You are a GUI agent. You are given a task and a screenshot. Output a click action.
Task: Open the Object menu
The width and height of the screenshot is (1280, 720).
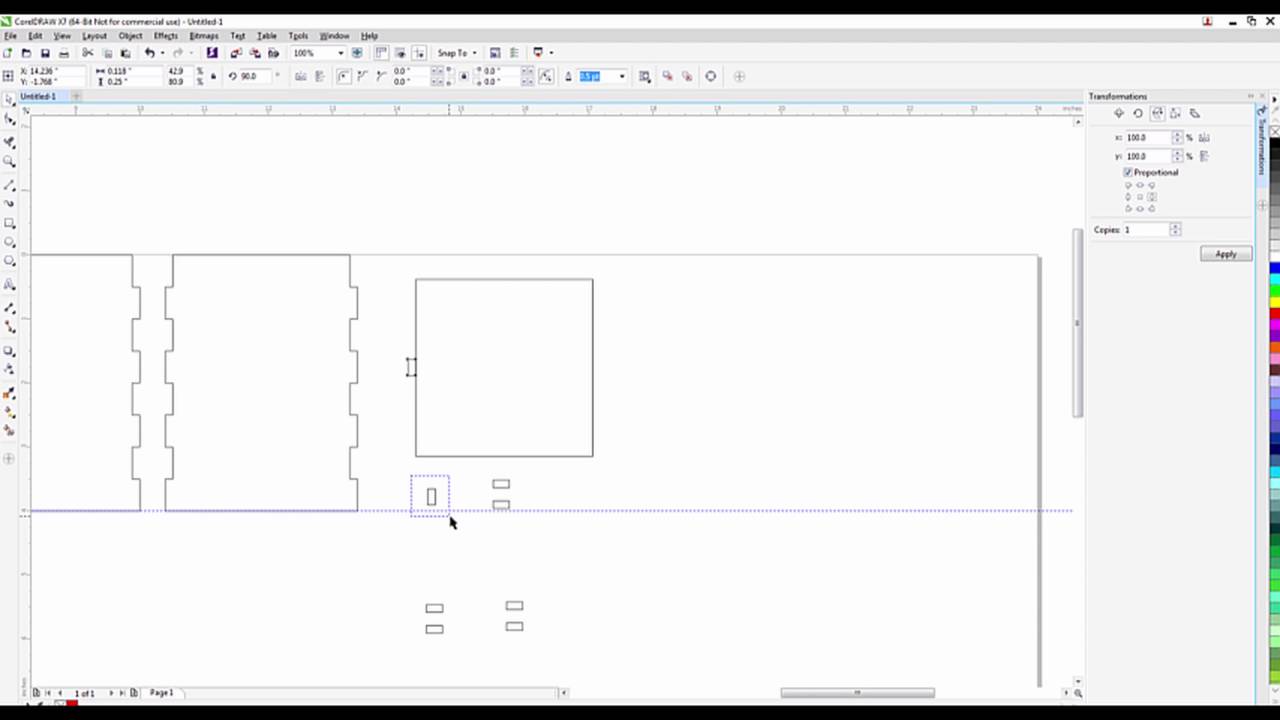pos(130,36)
